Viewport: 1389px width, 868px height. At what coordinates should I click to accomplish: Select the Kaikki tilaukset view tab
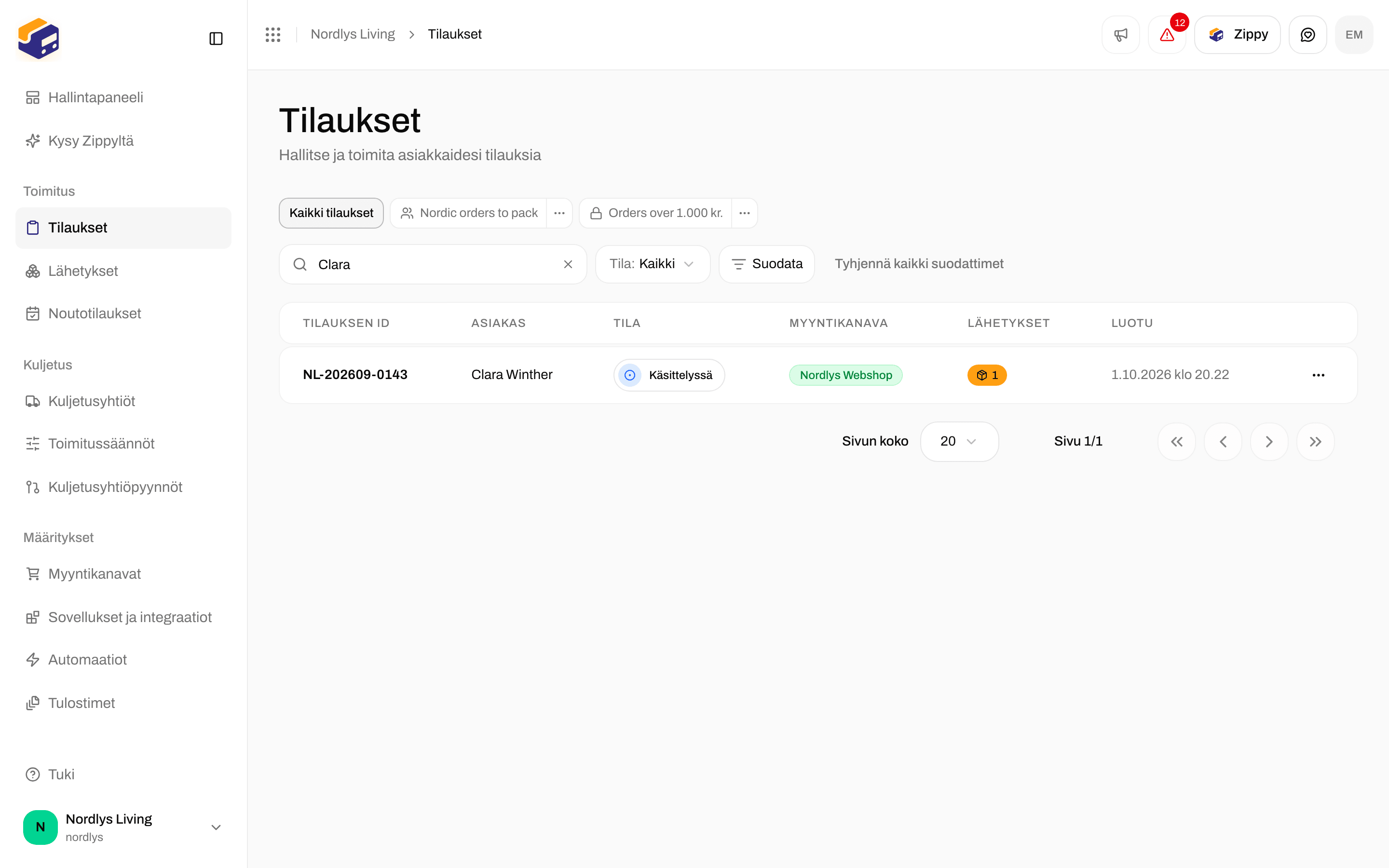tap(331, 213)
